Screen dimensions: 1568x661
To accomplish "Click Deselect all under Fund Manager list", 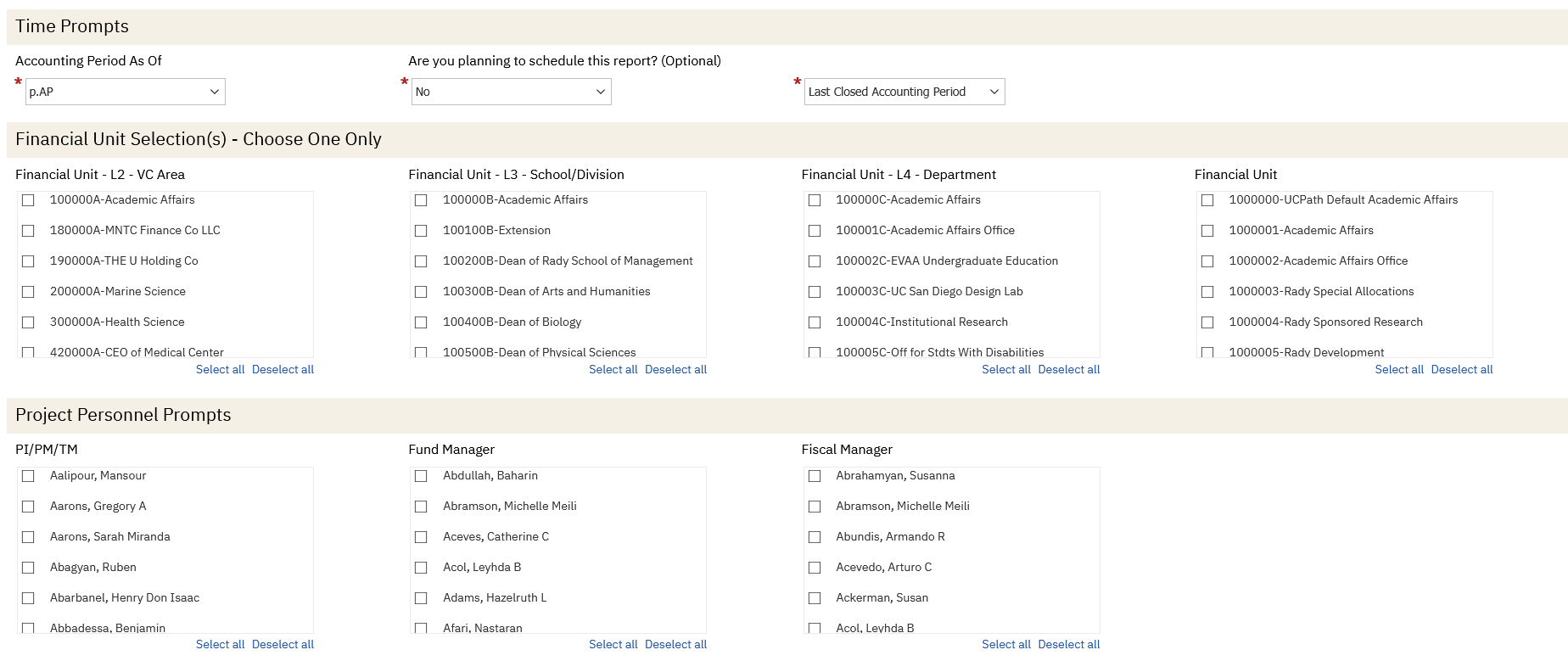I will point(675,645).
